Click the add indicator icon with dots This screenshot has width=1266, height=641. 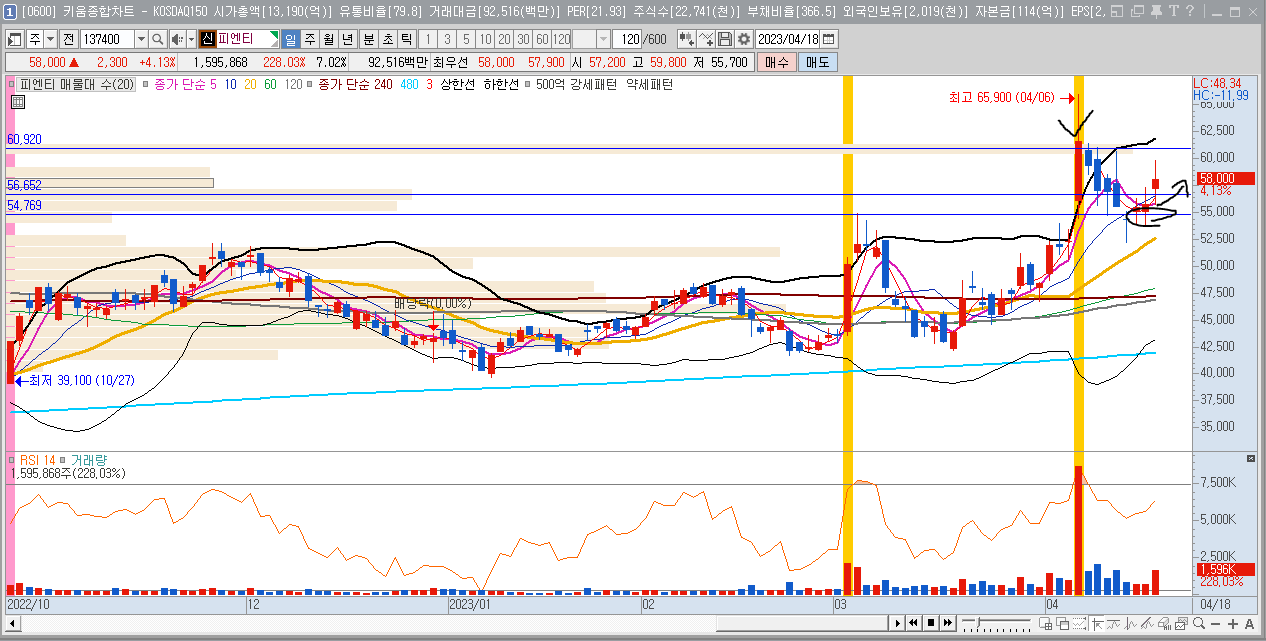(687, 39)
